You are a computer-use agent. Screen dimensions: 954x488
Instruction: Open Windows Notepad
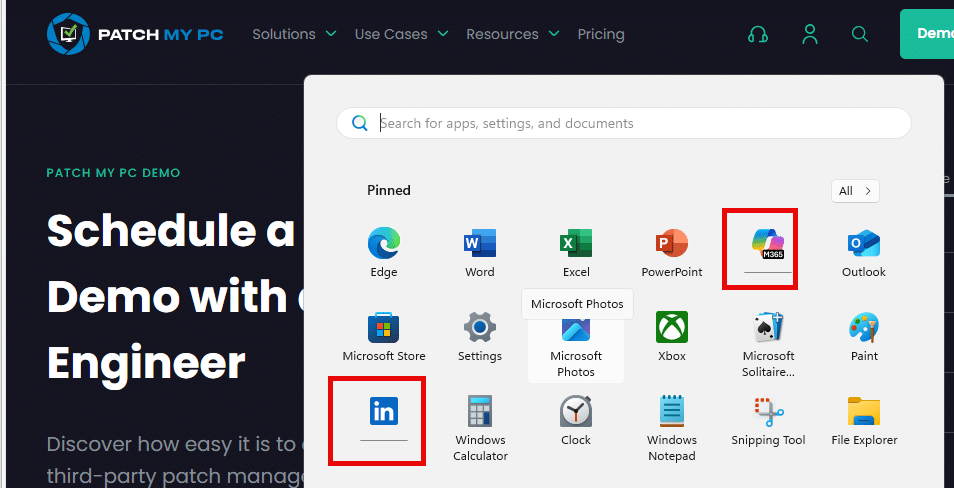[672, 428]
